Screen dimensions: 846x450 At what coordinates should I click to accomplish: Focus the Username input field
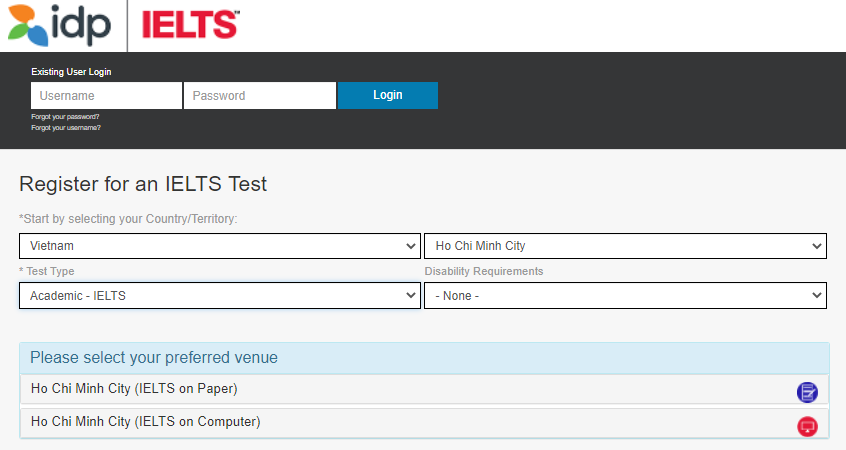coord(106,96)
